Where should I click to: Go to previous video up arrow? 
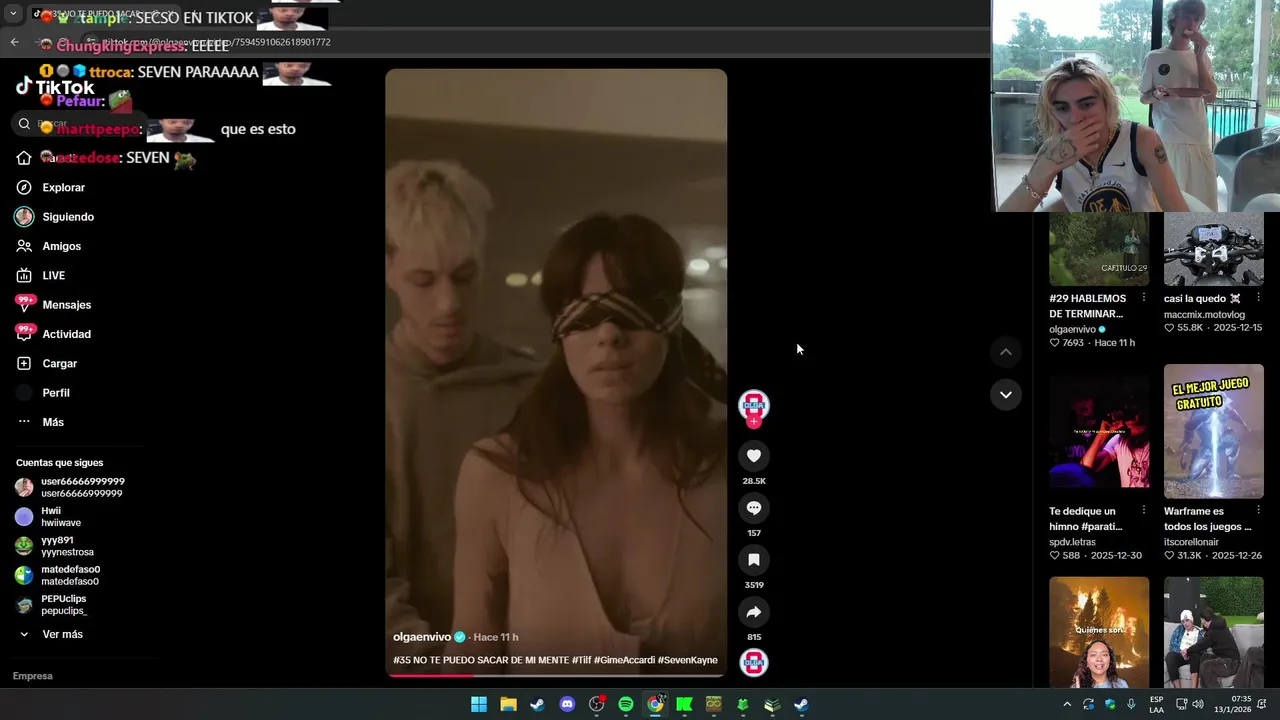[x=1006, y=352]
